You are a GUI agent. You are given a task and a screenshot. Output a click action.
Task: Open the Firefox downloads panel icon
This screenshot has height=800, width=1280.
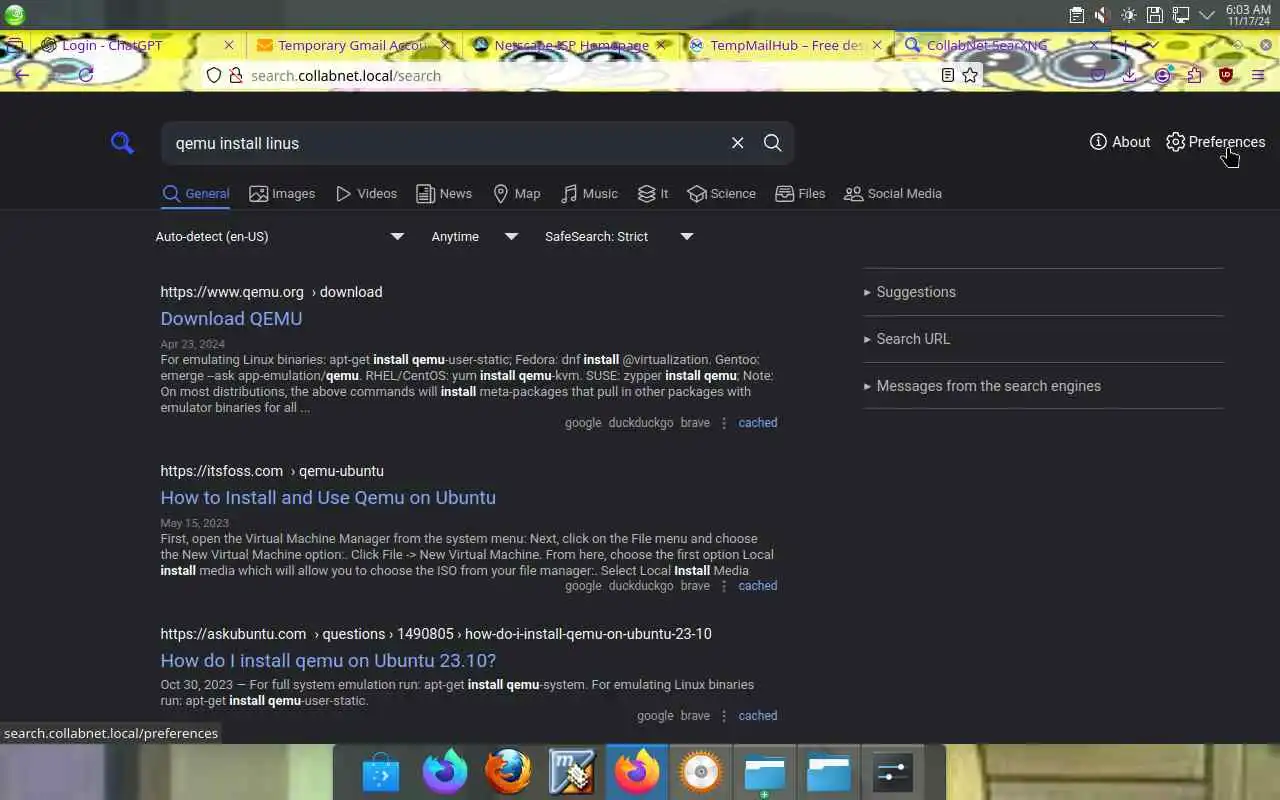pyautogui.click(x=1129, y=75)
